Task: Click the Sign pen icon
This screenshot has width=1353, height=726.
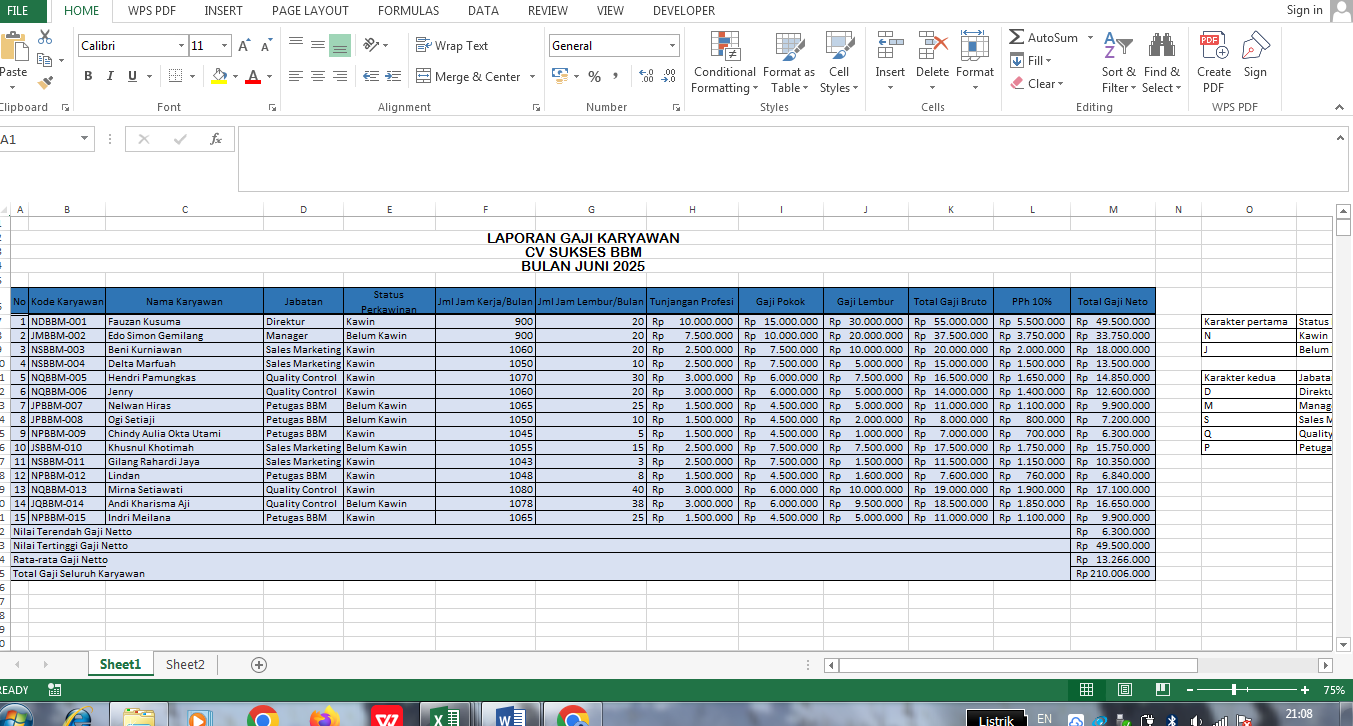Action: 1256,46
